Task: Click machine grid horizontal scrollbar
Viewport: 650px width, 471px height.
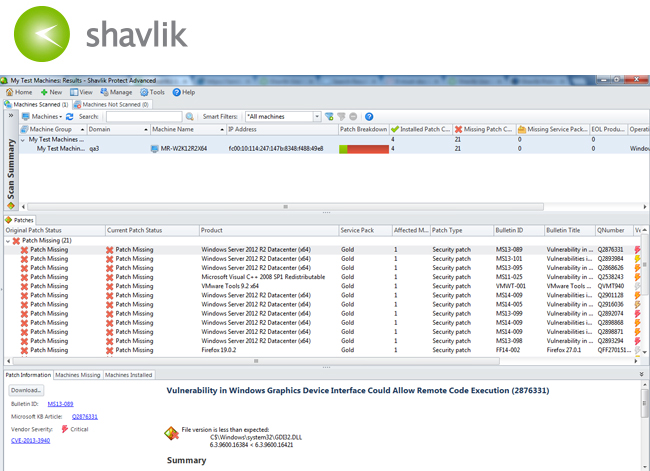Action: 285,206
